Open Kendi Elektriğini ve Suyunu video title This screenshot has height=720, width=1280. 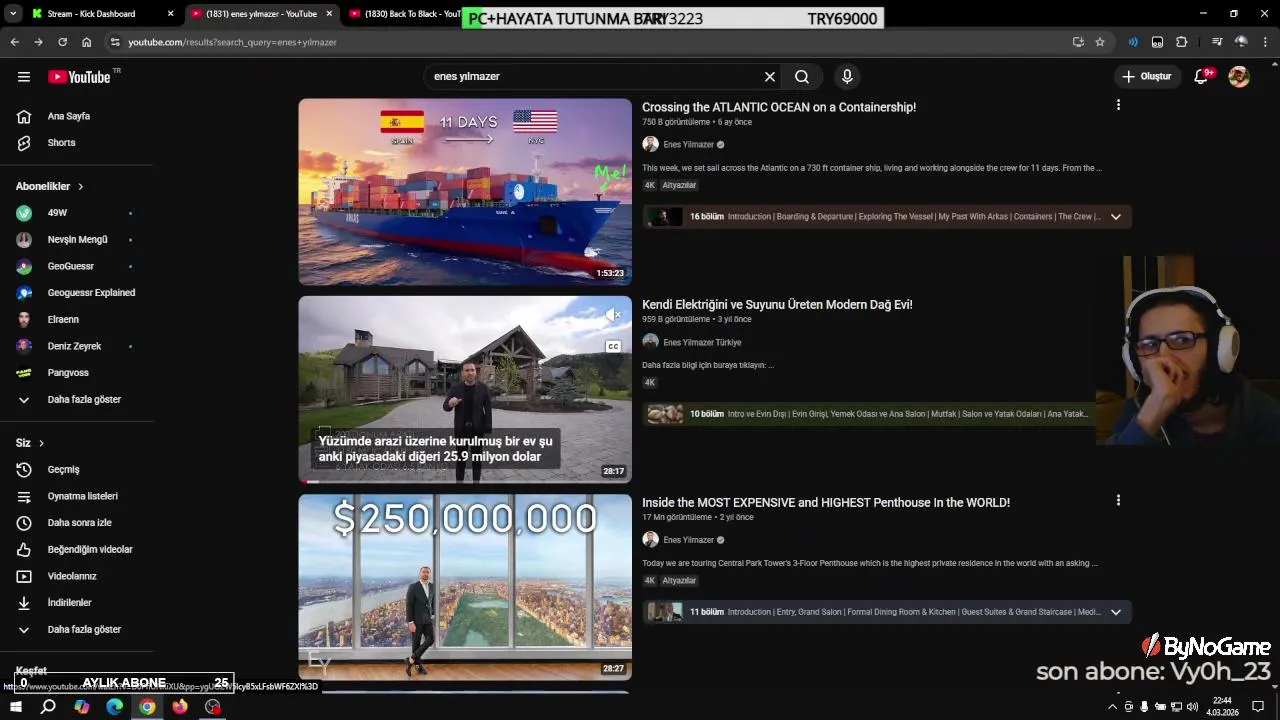pos(777,305)
